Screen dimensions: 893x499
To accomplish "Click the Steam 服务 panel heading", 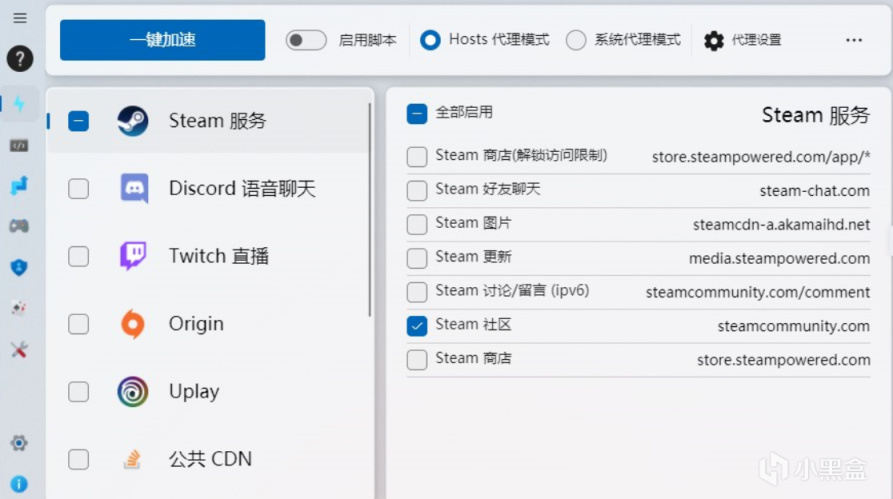I will (816, 115).
